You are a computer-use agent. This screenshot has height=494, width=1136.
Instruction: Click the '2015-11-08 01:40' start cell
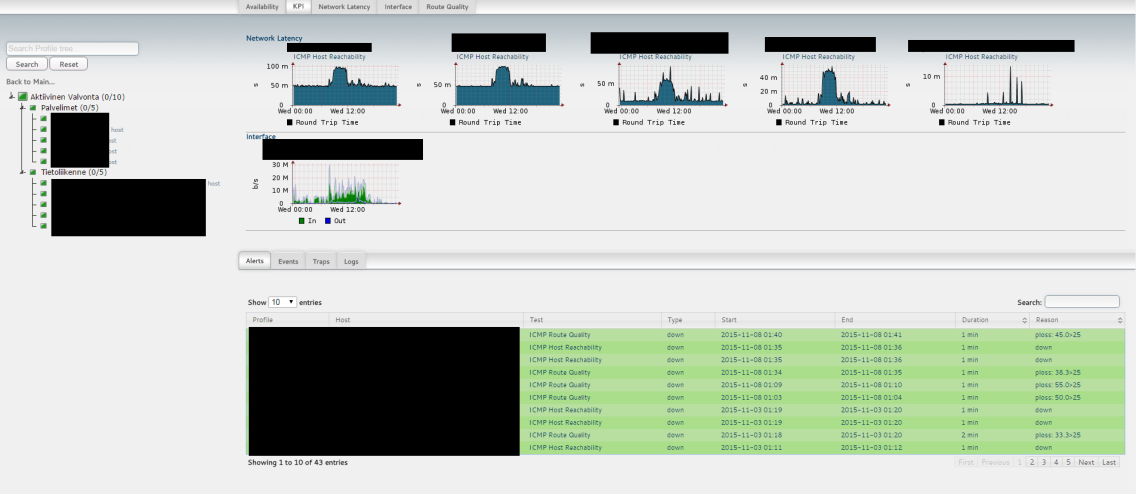click(x=751, y=335)
